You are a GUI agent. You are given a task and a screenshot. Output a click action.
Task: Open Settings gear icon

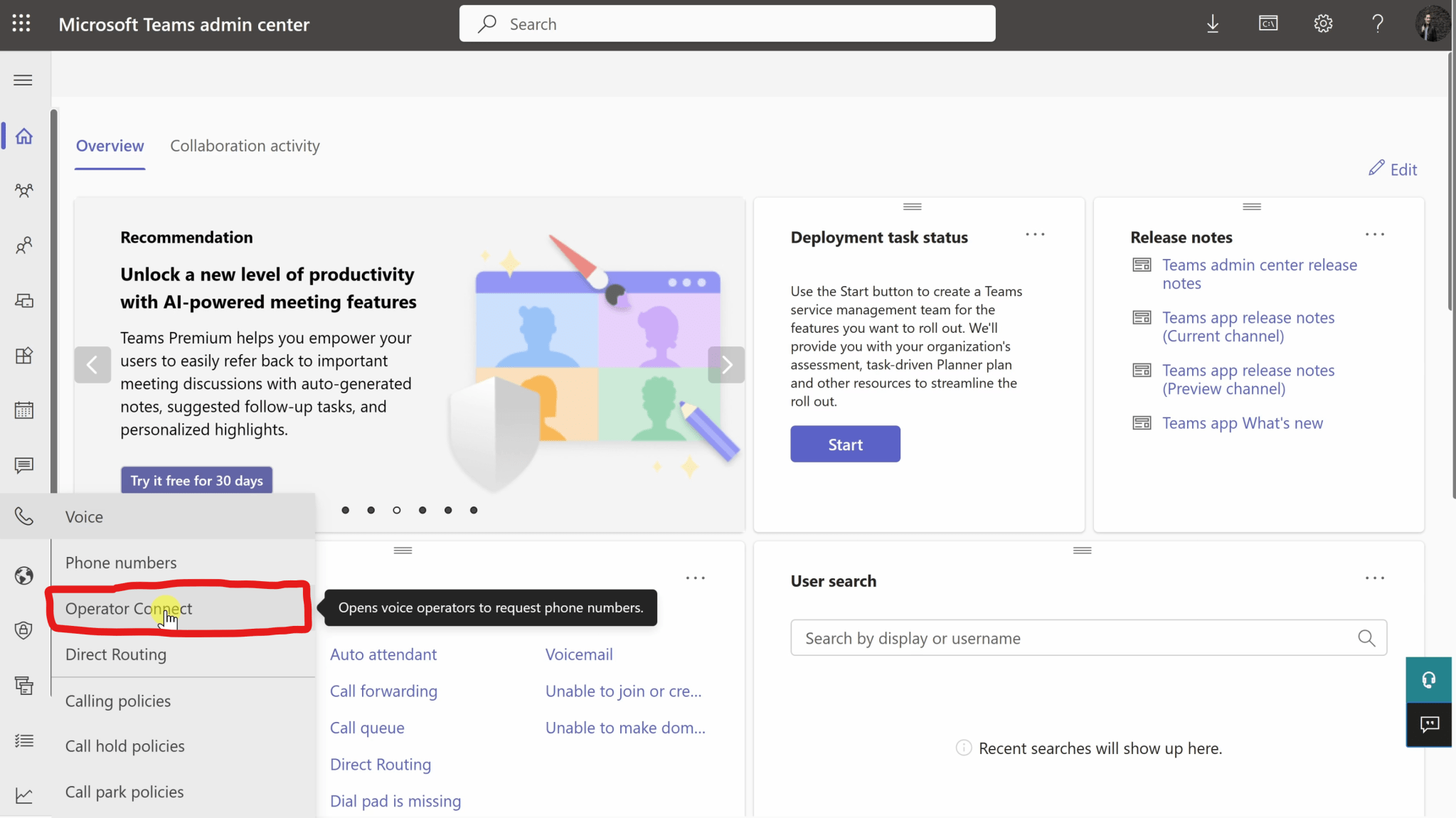[1323, 24]
